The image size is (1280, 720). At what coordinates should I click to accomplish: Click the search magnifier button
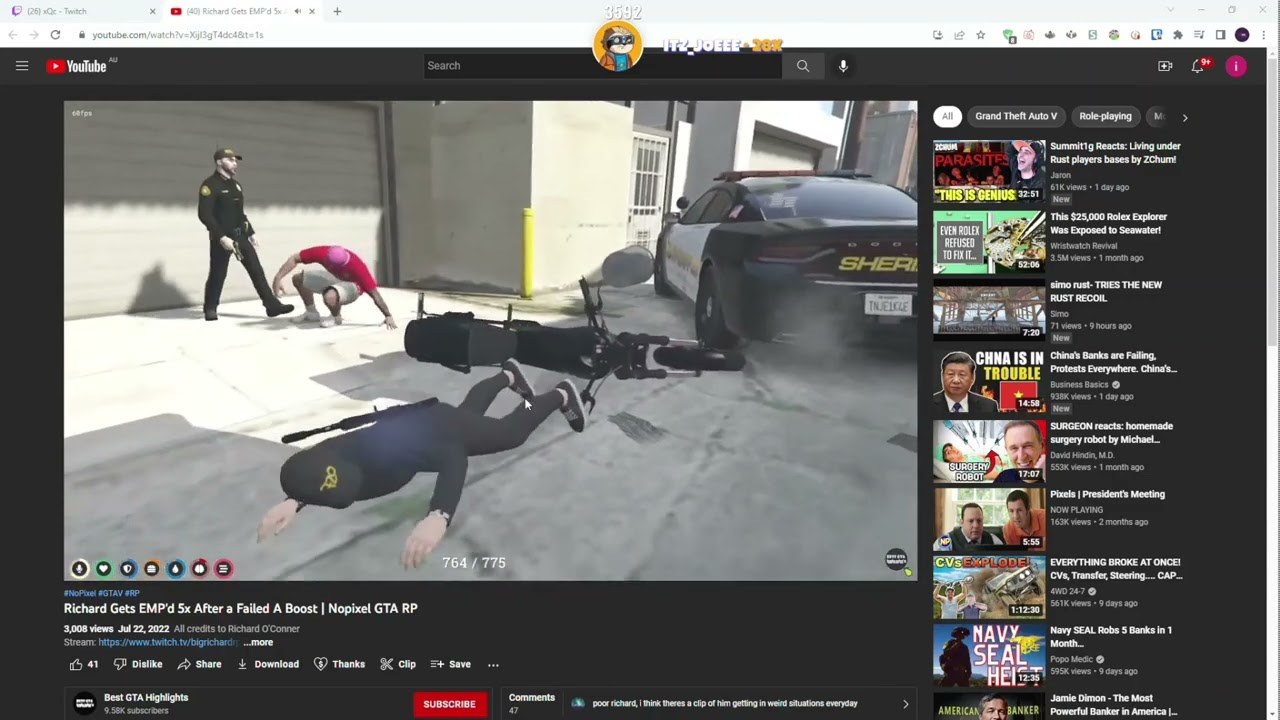pos(802,66)
